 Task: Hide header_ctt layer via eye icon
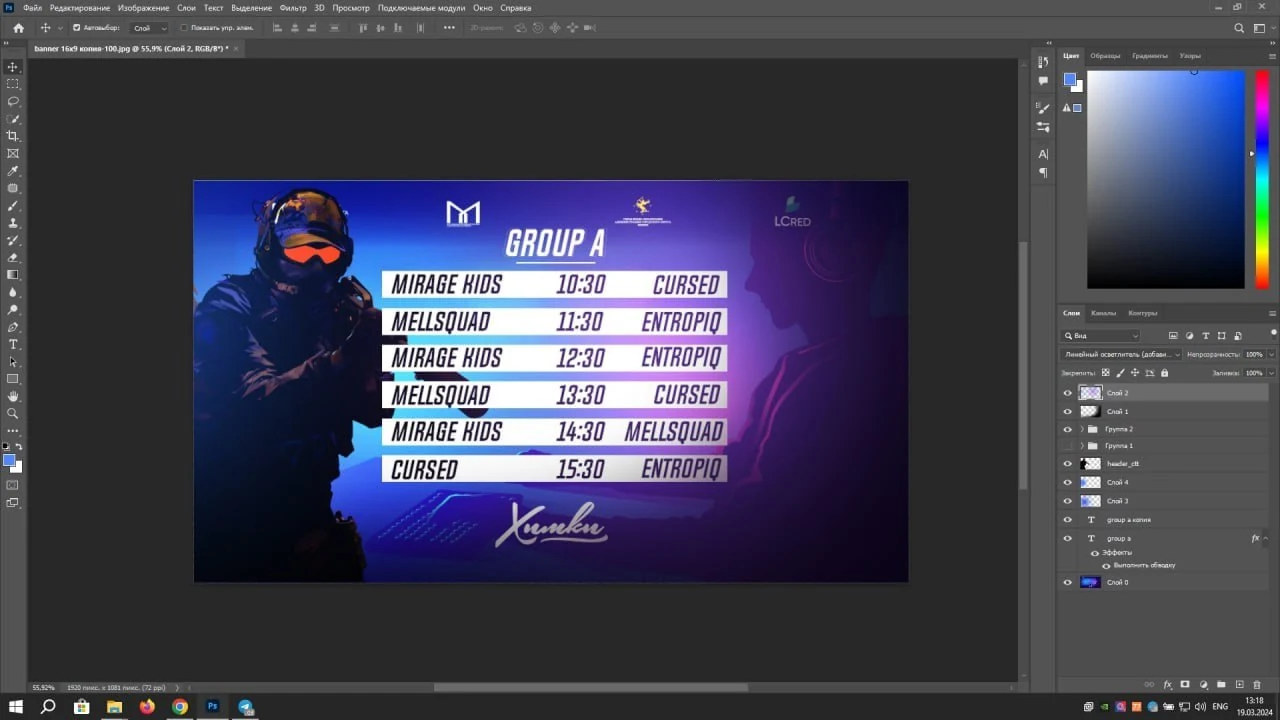(1067, 464)
